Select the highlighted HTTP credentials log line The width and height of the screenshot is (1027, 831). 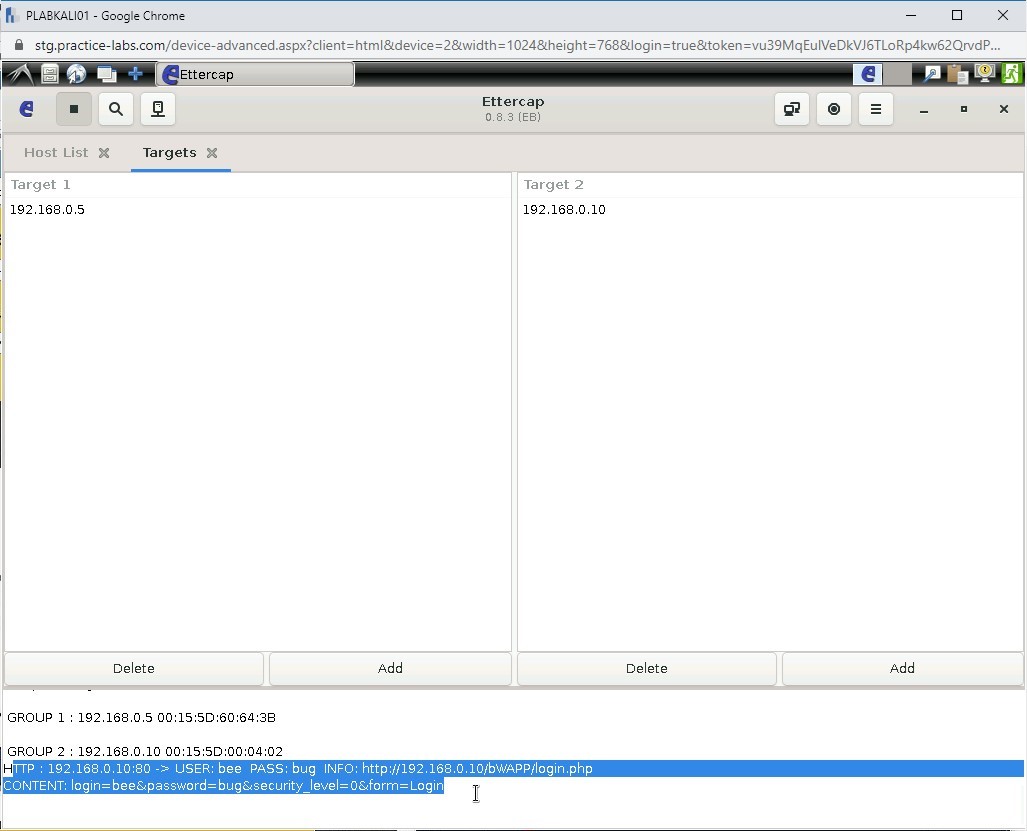point(300,768)
